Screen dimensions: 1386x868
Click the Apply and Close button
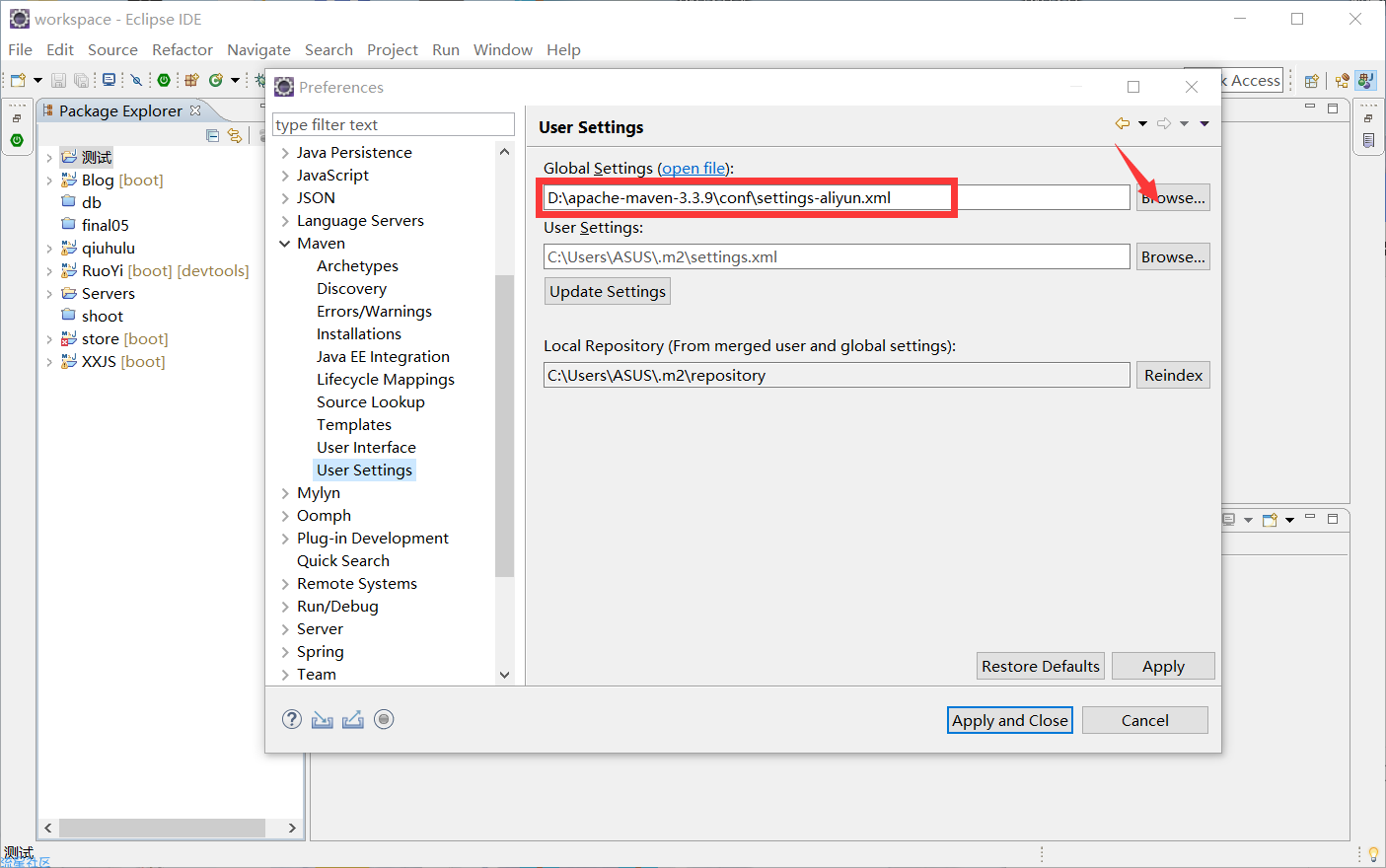coord(1010,720)
